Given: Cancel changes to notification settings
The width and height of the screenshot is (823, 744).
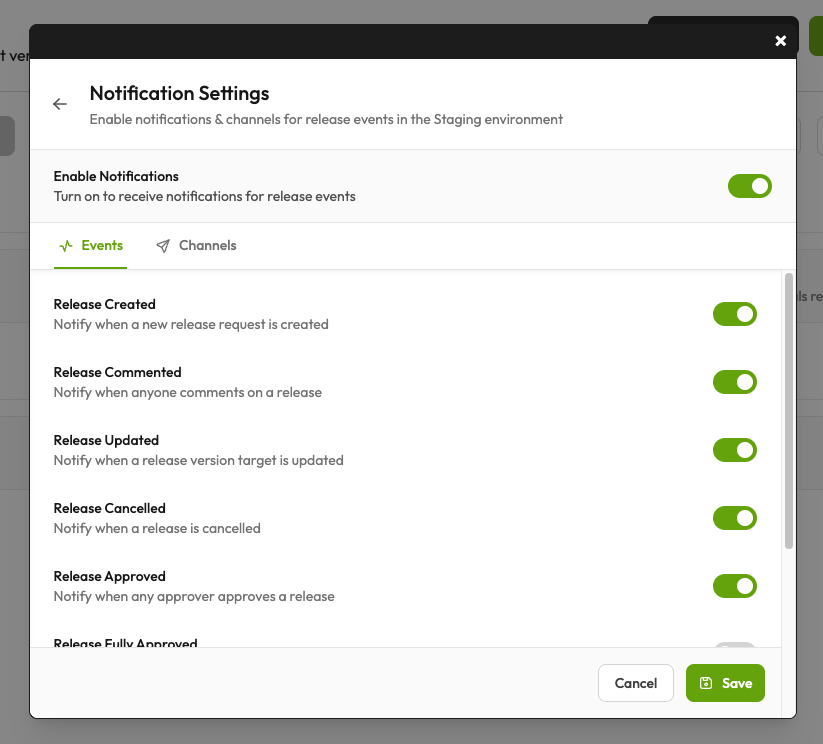Looking at the screenshot, I should 635,683.
